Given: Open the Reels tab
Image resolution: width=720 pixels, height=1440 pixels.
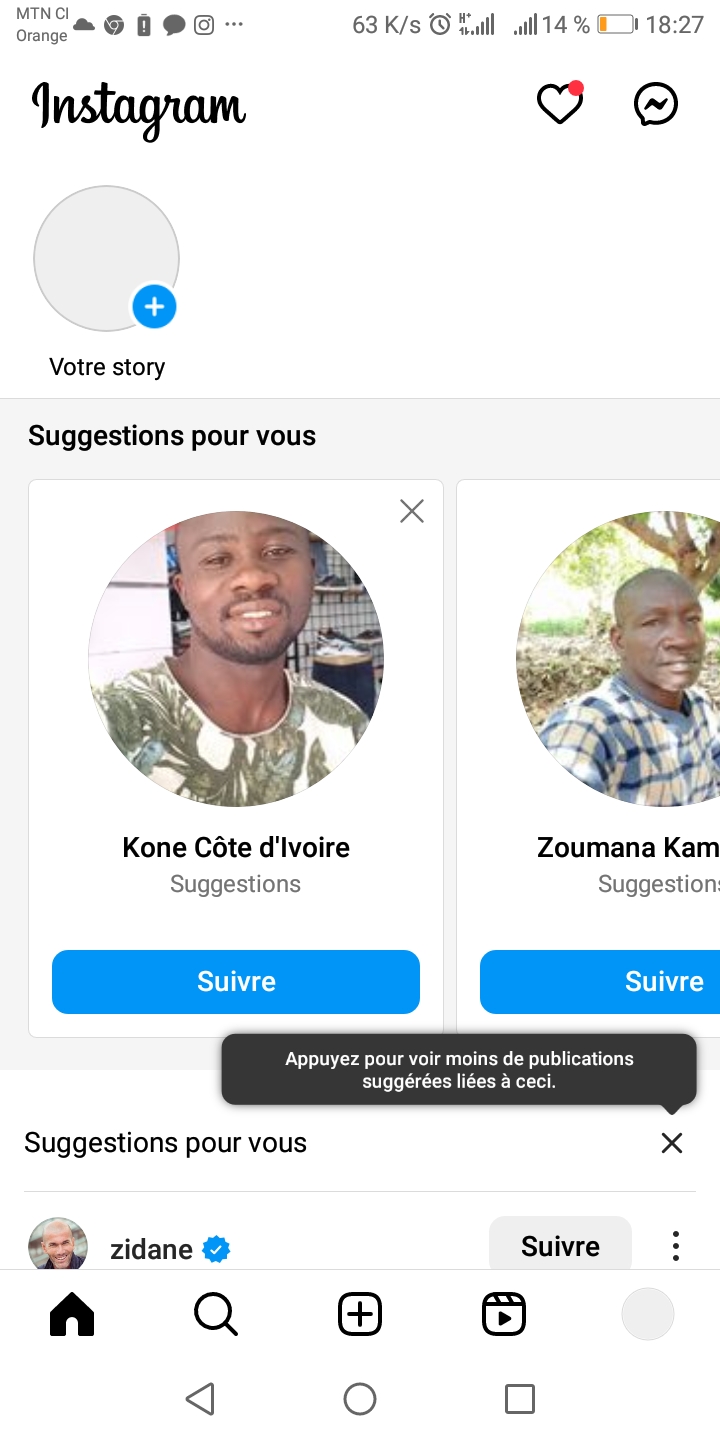Looking at the screenshot, I should point(504,1314).
